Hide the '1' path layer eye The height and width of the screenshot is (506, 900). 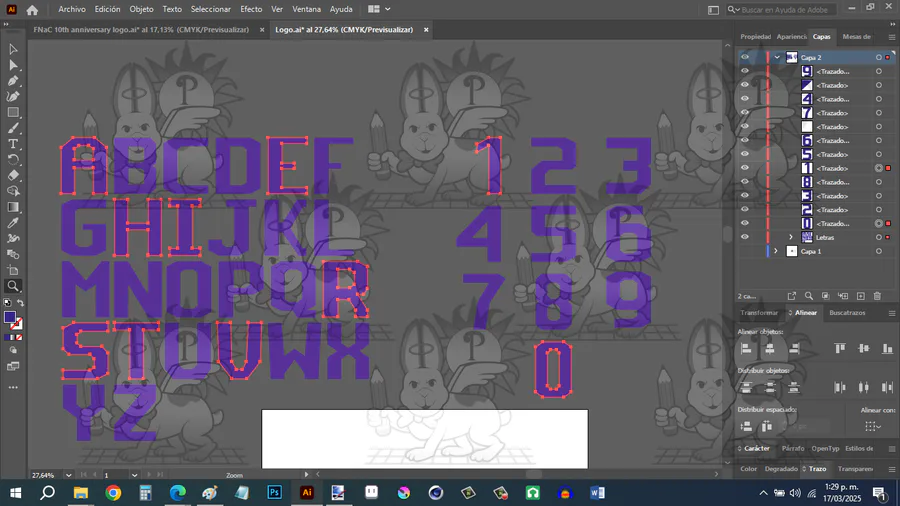(x=744, y=168)
